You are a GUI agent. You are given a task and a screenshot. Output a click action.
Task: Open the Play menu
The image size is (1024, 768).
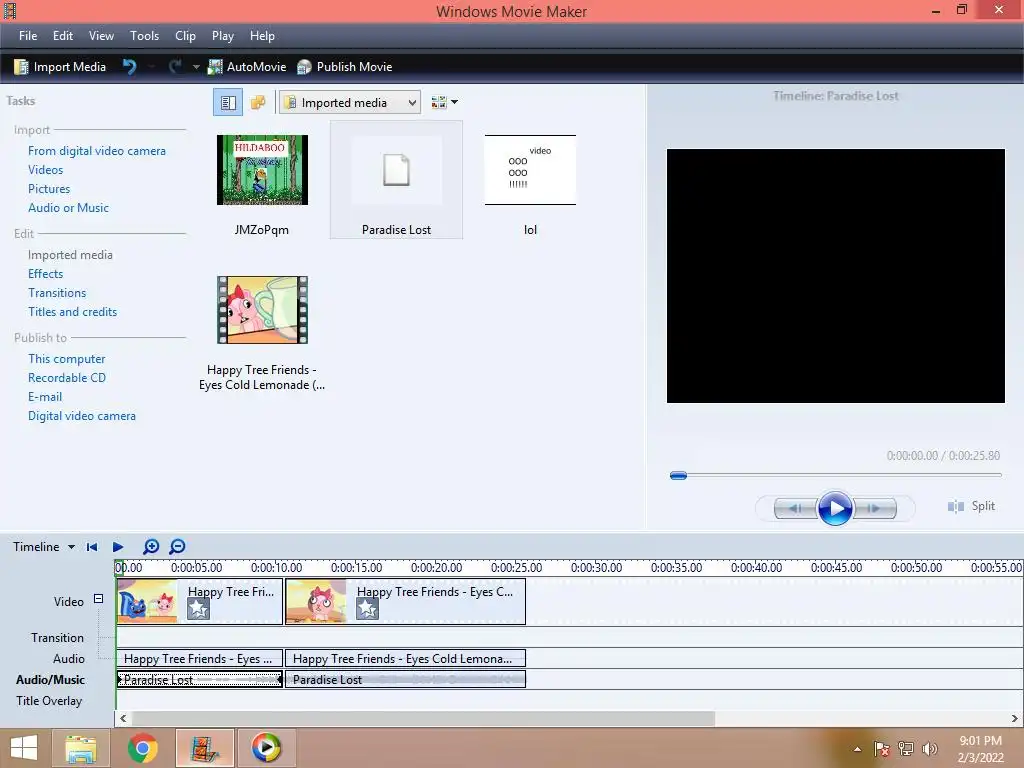[x=223, y=36]
